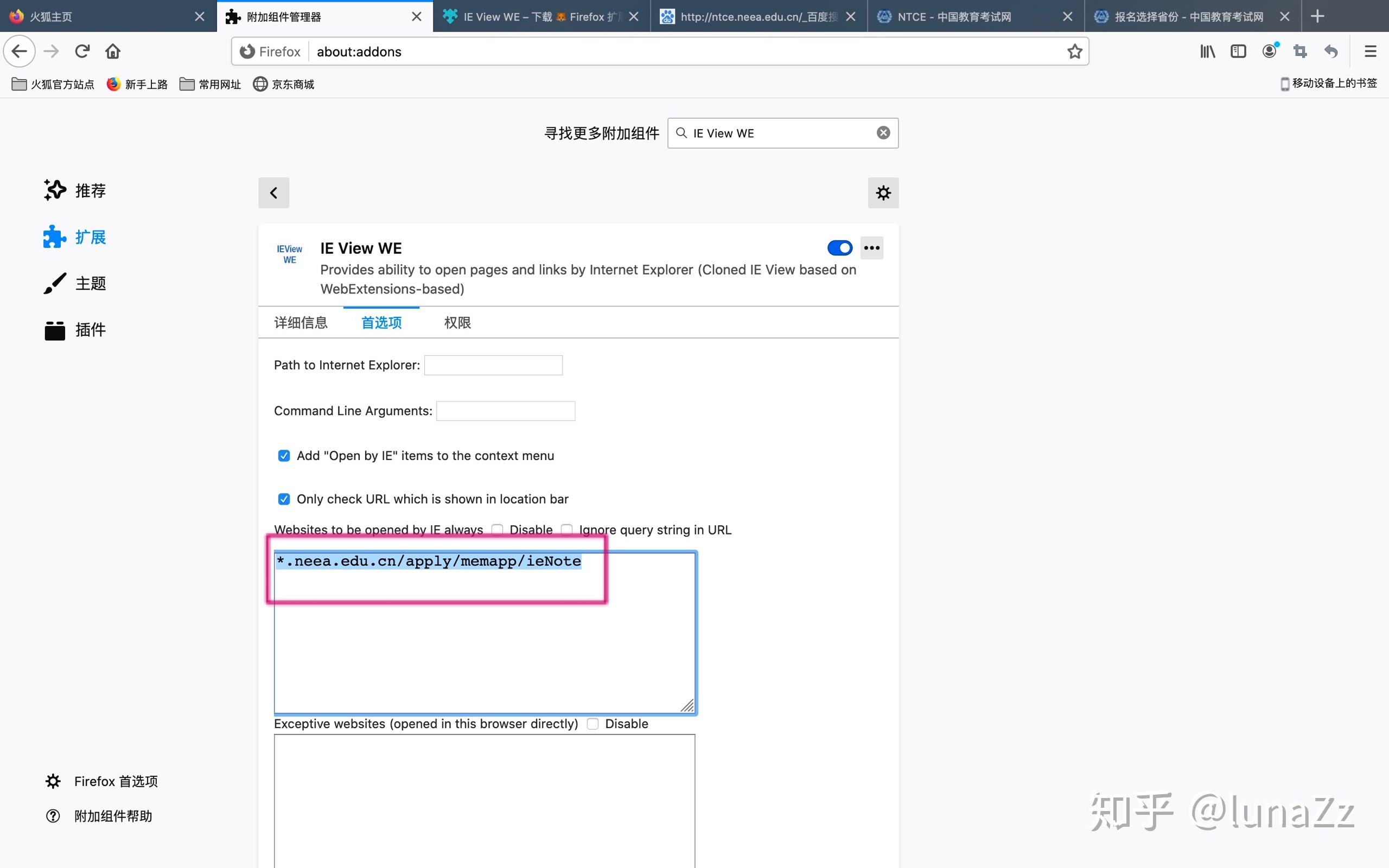1389x868 pixels.
Task: Open the Library icon in toolbar
Action: point(1208,52)
